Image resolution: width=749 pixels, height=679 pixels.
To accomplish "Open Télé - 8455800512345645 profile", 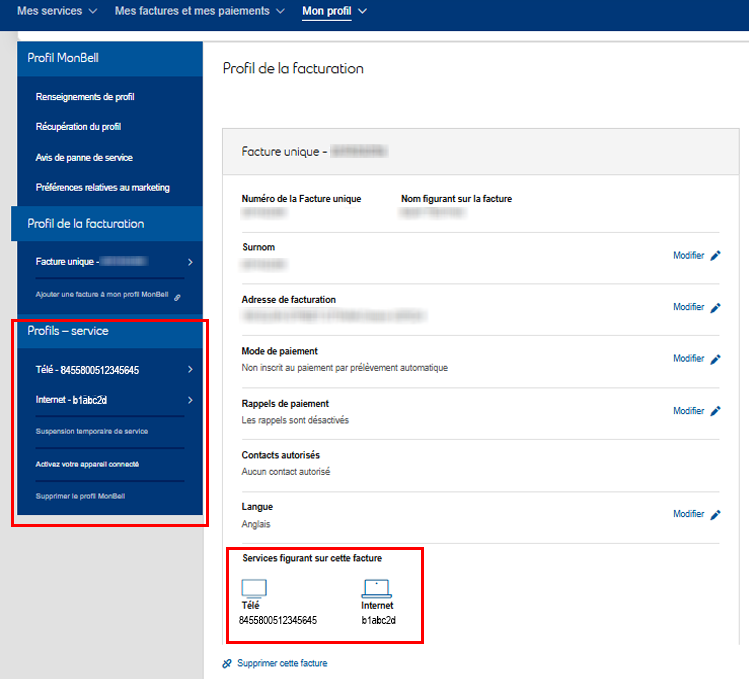I will tap(87, 370).
